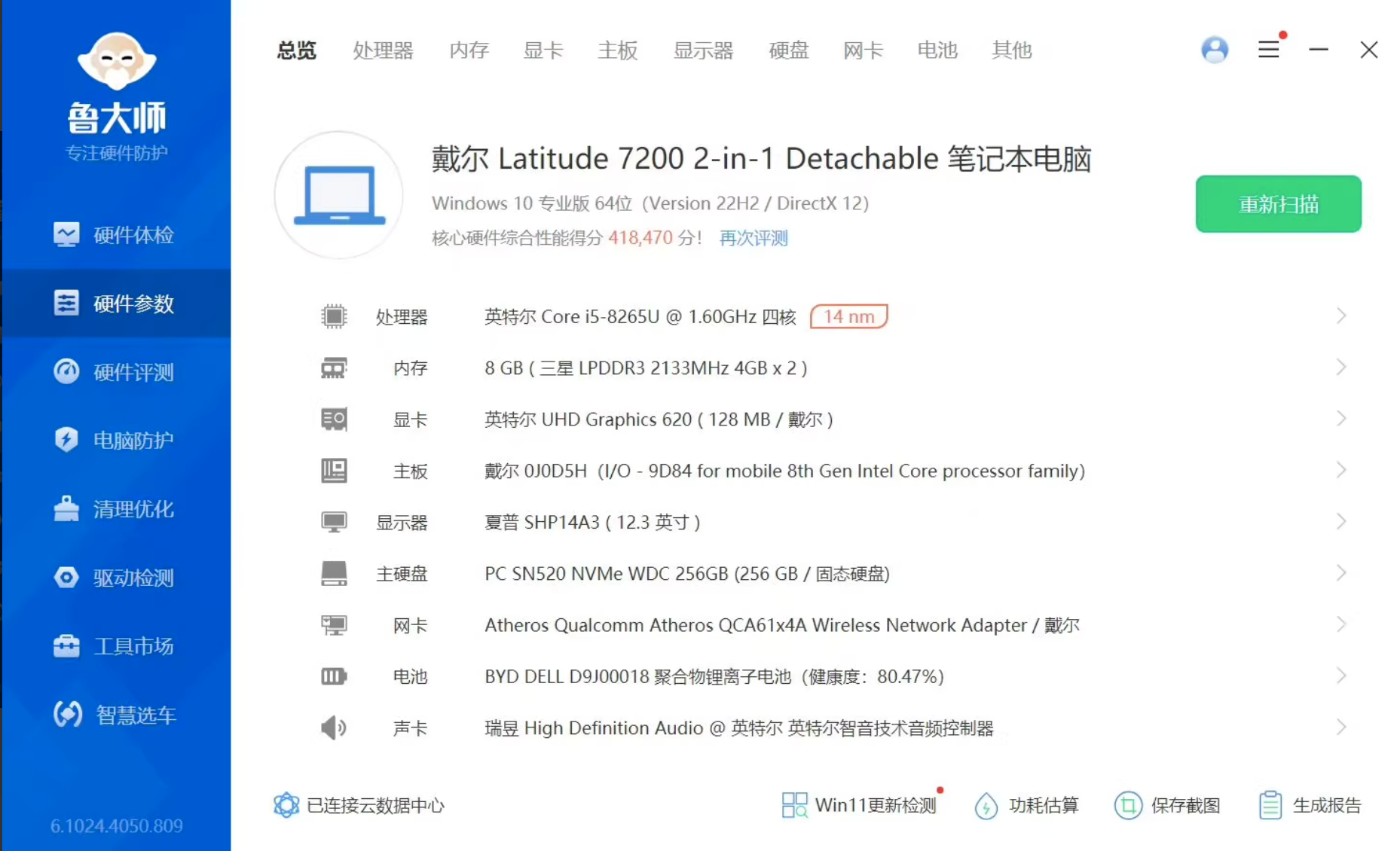Viewport: 1400px width, 851px height.
Task: Open 智慧选车 sidebar icon
Action: [68, 714]
